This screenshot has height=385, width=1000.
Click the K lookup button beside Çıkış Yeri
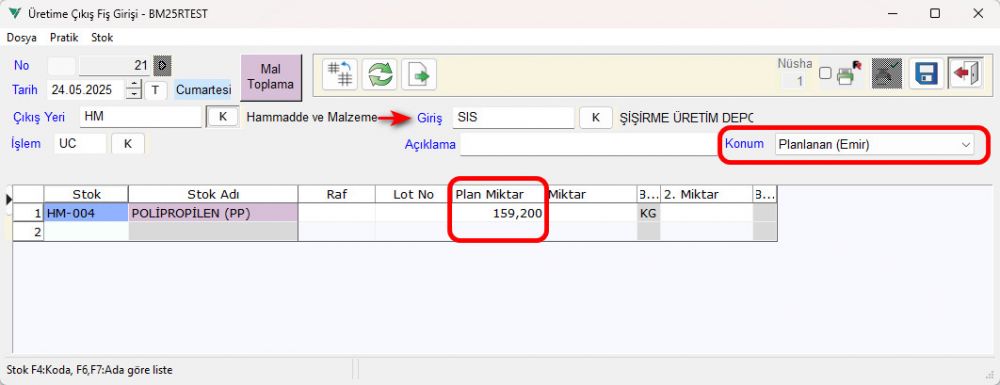click(x=223, y=117)
